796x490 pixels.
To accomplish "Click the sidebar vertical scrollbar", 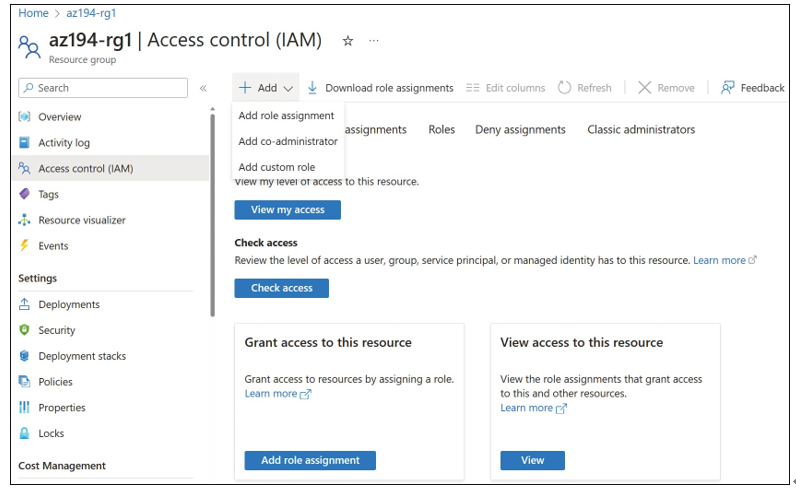I will click(x=212, y=213).
